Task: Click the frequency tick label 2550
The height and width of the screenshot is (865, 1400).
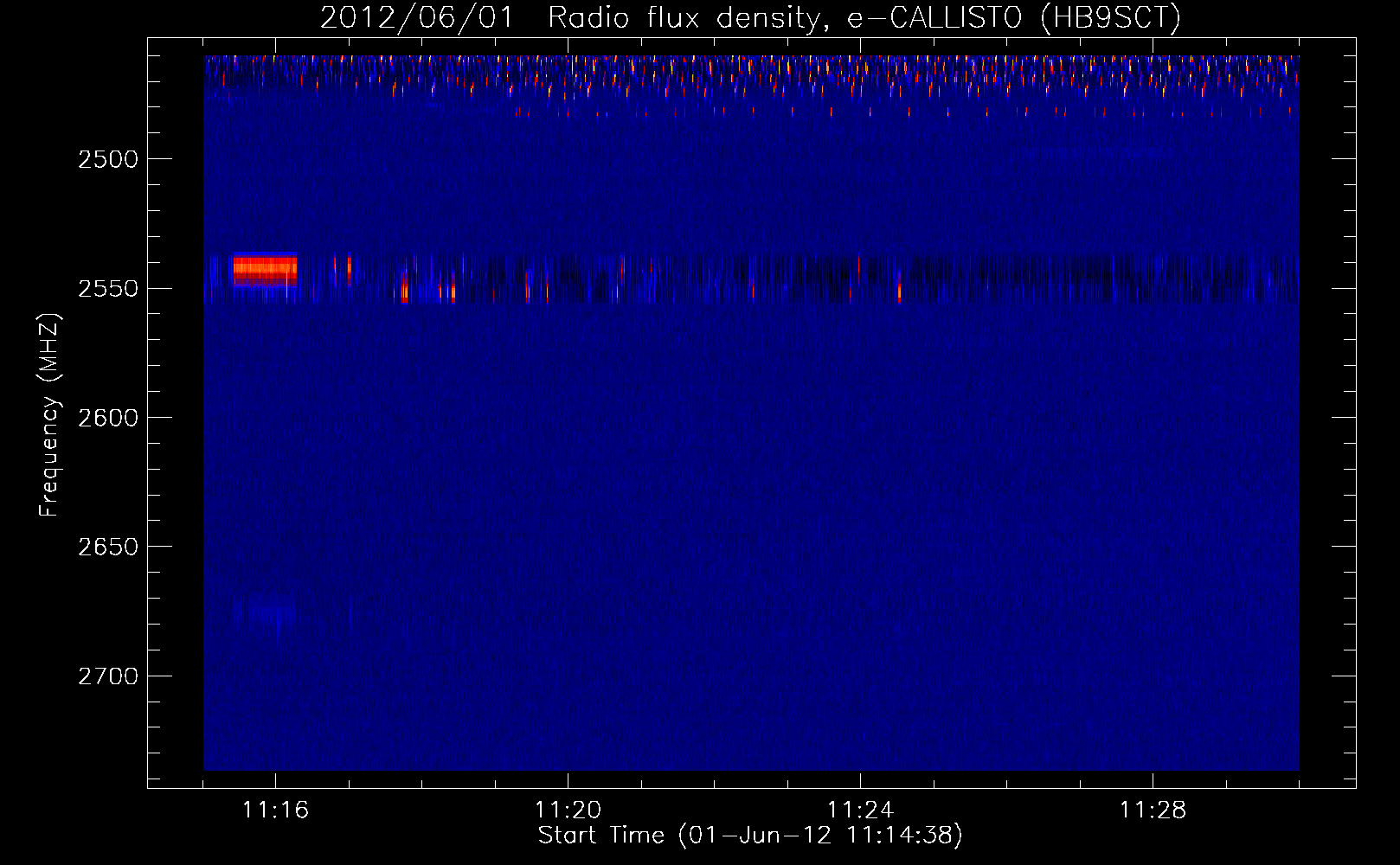Action: coord(108,289)
